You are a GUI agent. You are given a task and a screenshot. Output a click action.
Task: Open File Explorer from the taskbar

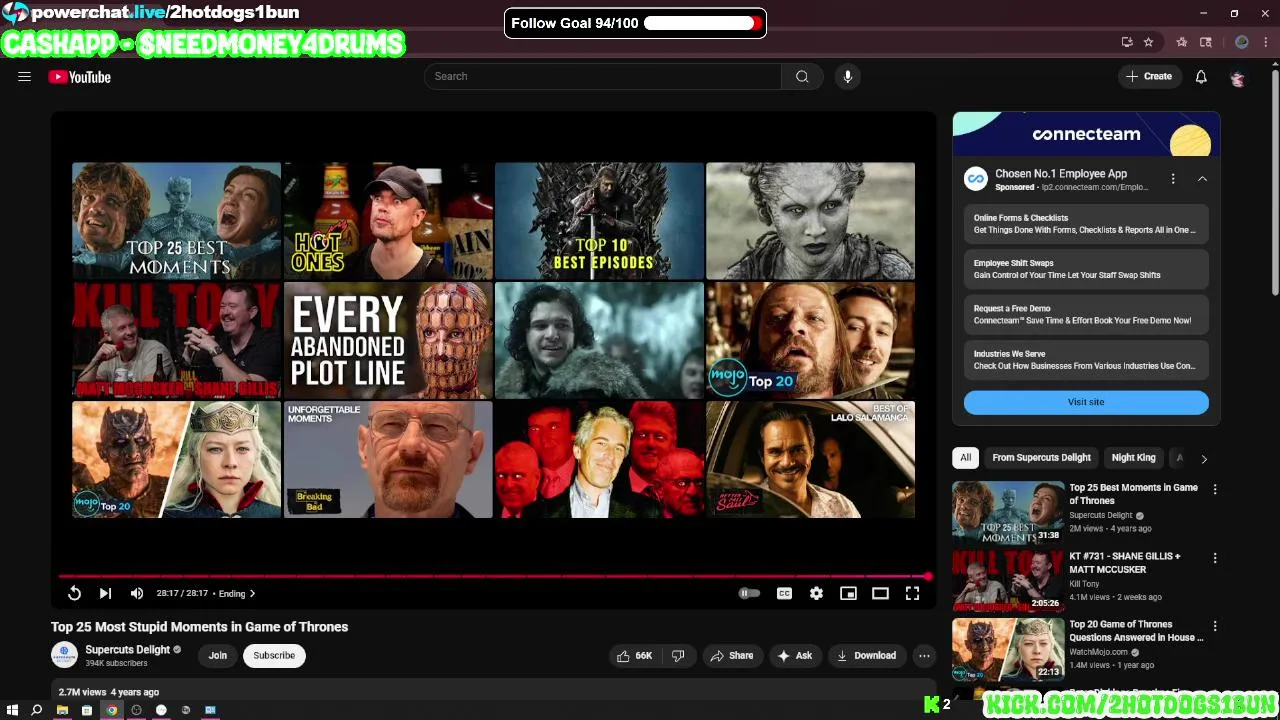62,710
